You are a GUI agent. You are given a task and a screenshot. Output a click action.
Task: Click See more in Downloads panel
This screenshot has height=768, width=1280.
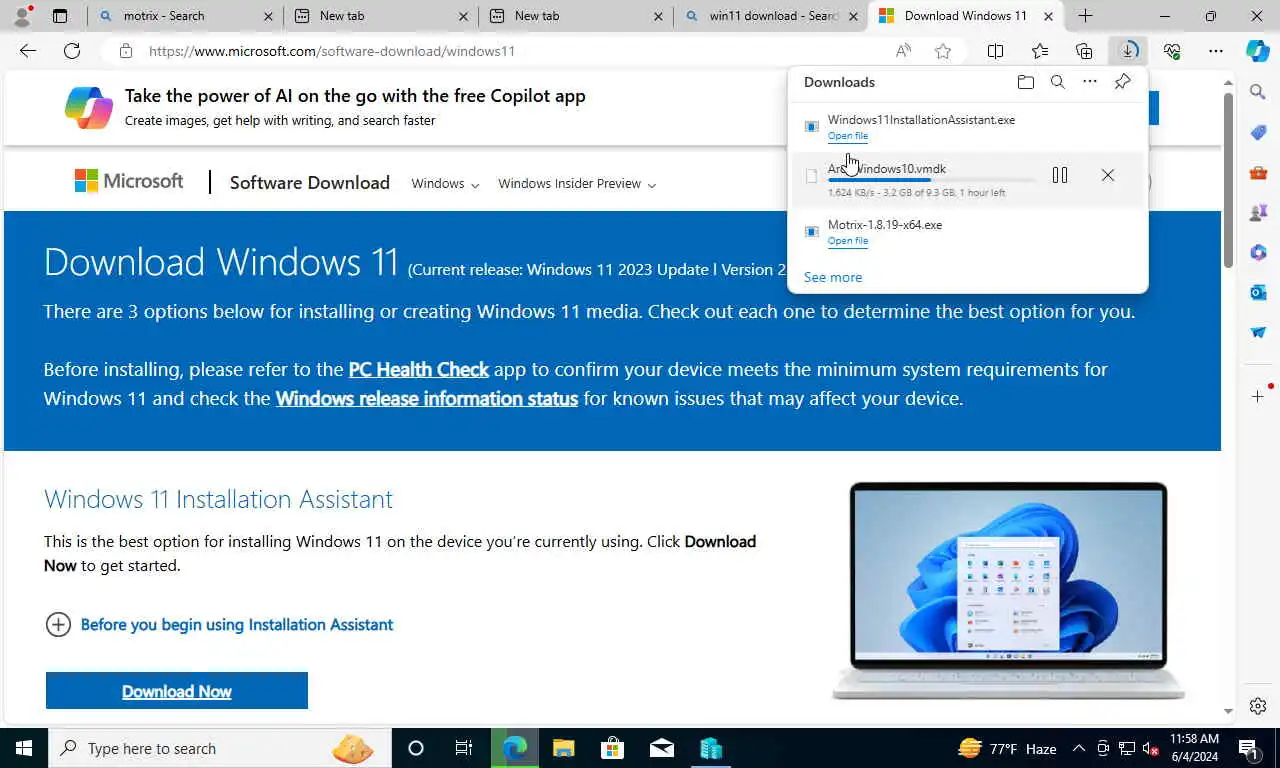click(833, 277)
